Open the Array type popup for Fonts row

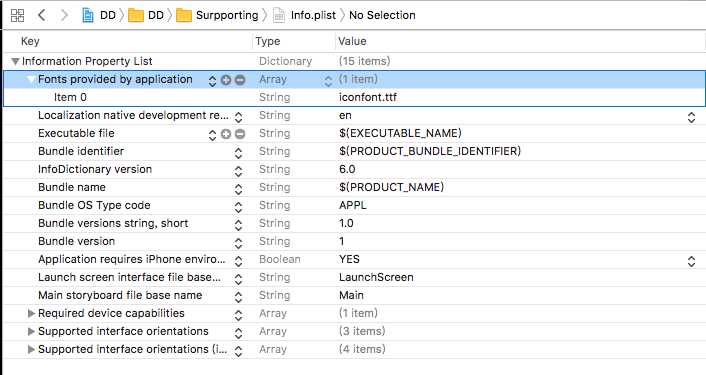coord(328,81)
